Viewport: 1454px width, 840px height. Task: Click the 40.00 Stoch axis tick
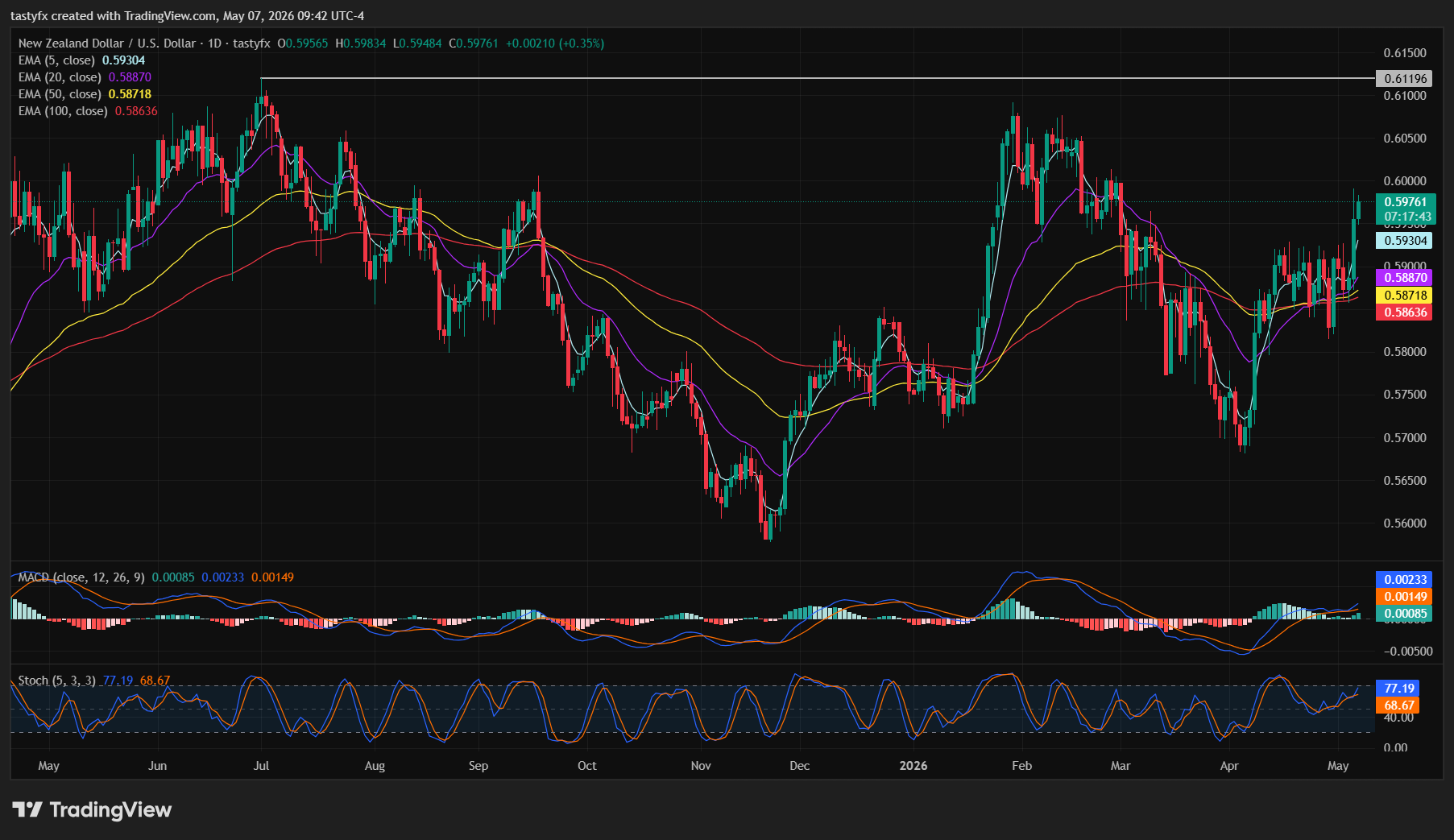point(1399,718)
